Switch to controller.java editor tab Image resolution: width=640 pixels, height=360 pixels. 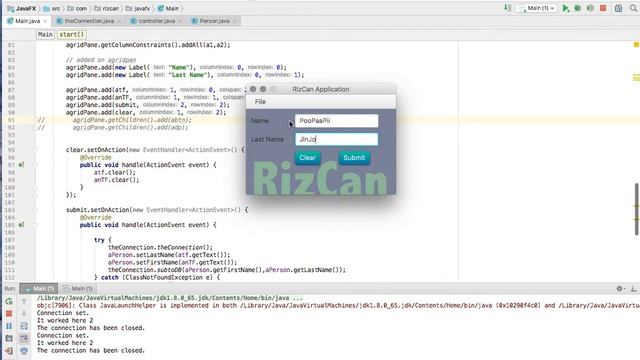(156, 21)
